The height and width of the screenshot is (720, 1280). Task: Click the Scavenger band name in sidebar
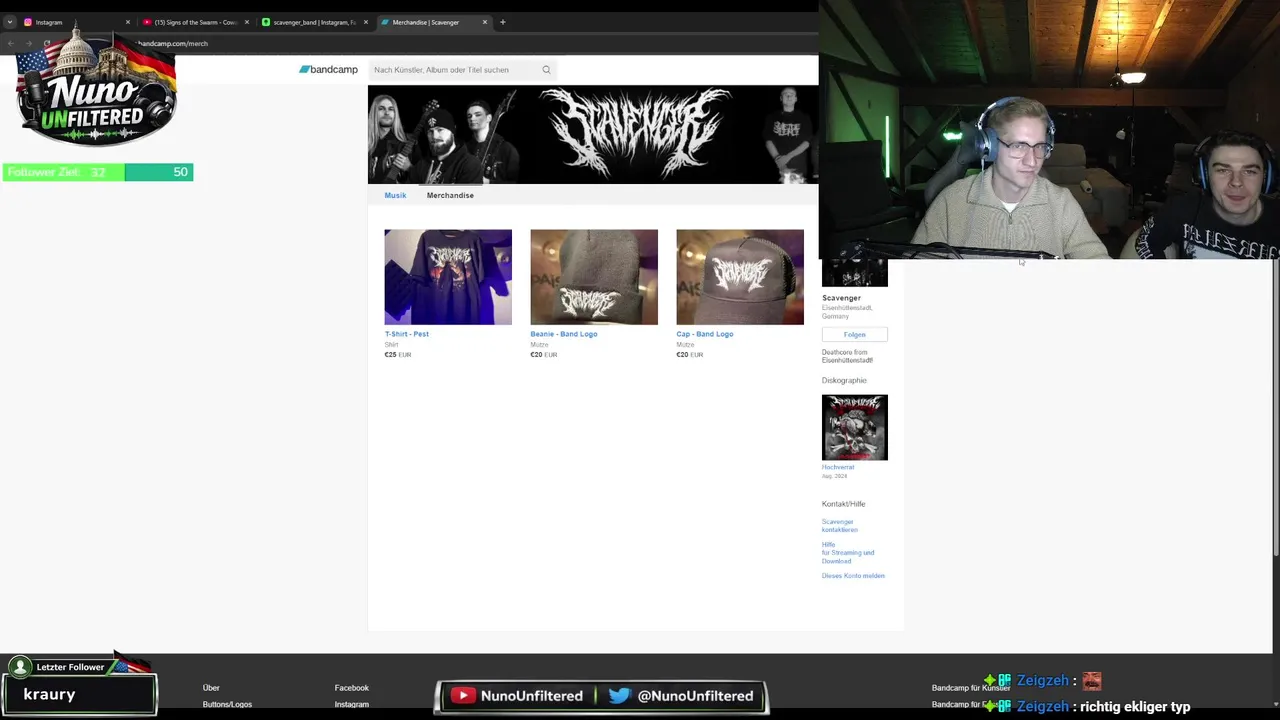click(841, 298)
